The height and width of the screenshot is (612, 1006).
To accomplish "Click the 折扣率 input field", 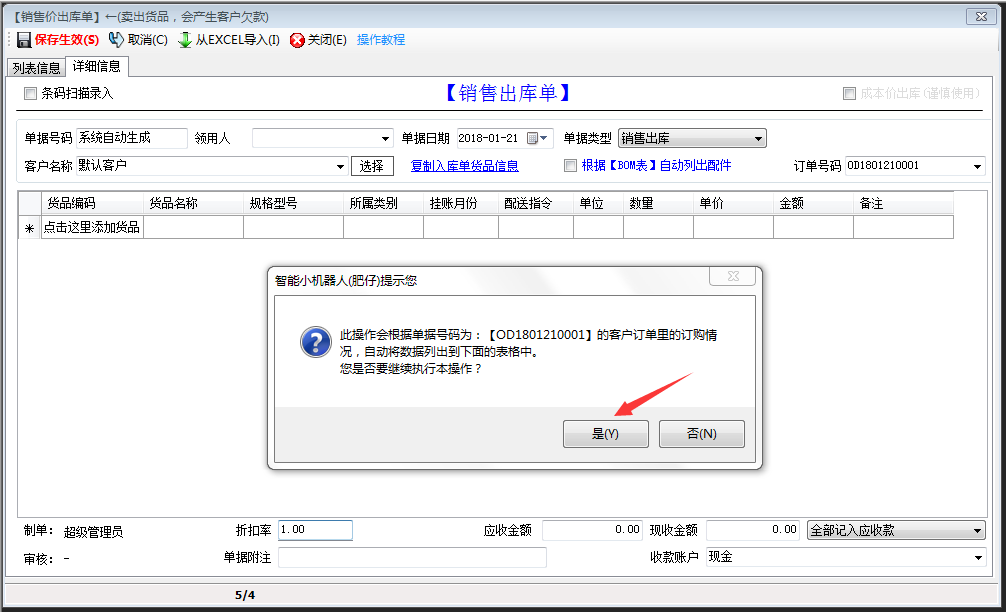I will coord(315,530).
